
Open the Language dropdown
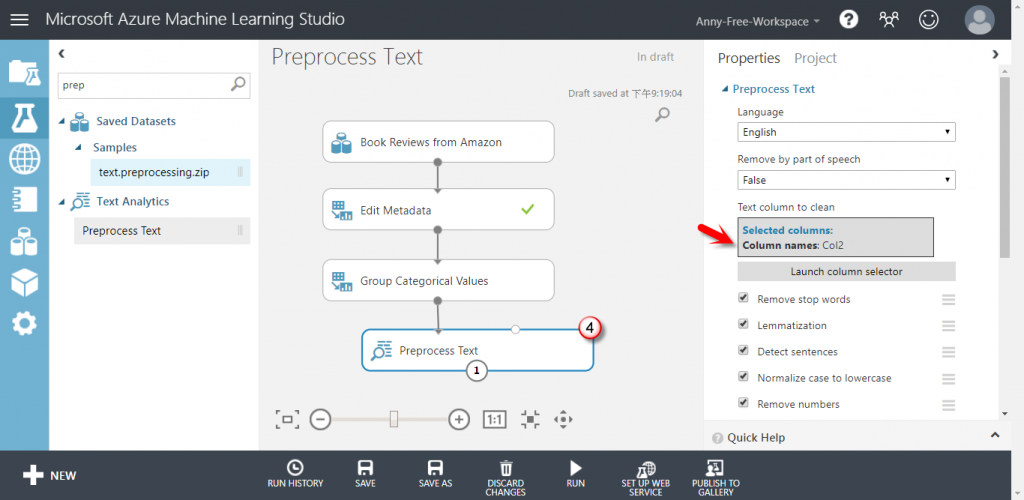coord(846,132)
